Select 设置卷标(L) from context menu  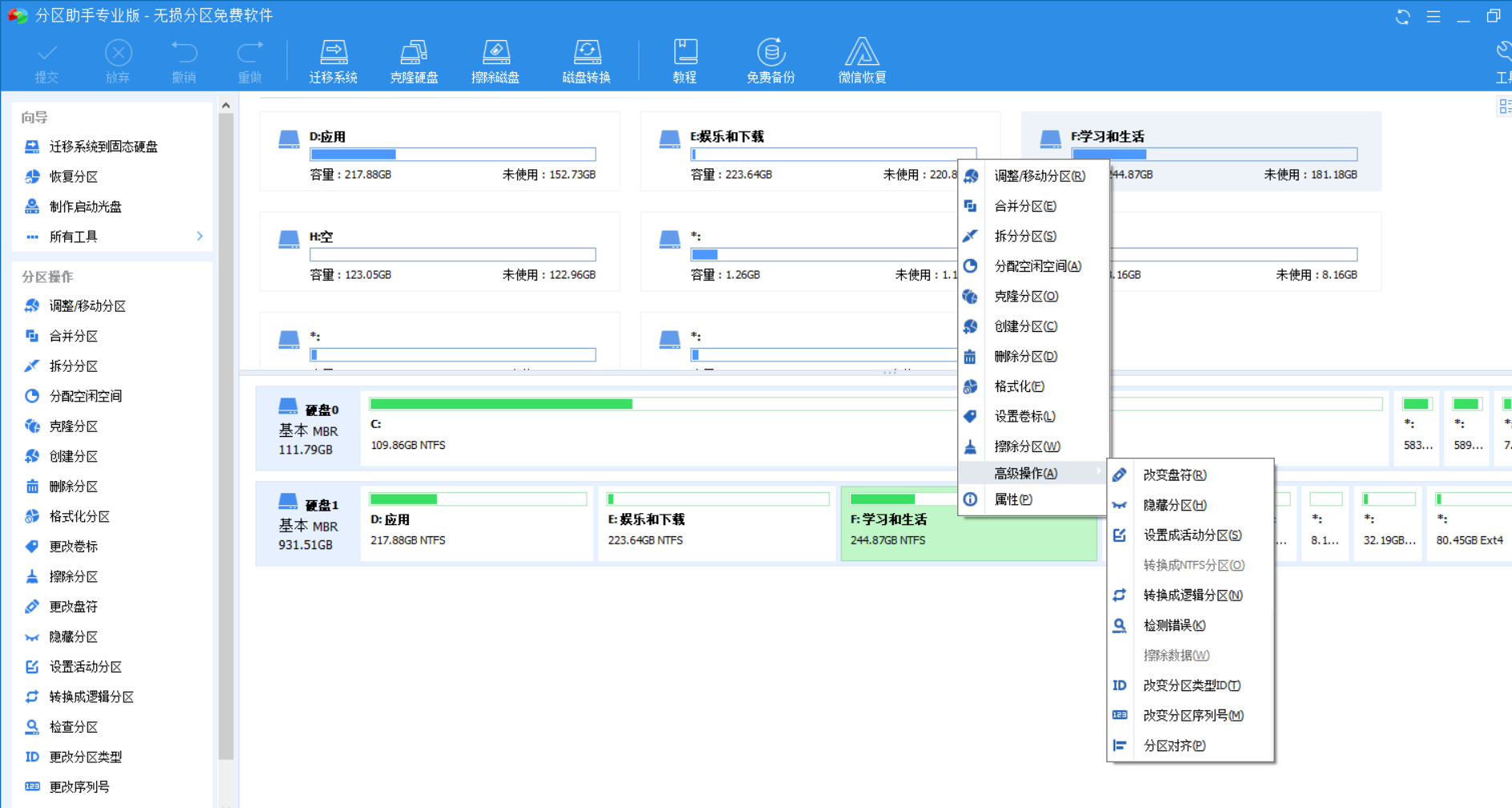pyautogui.click(x=1034, y=417)
